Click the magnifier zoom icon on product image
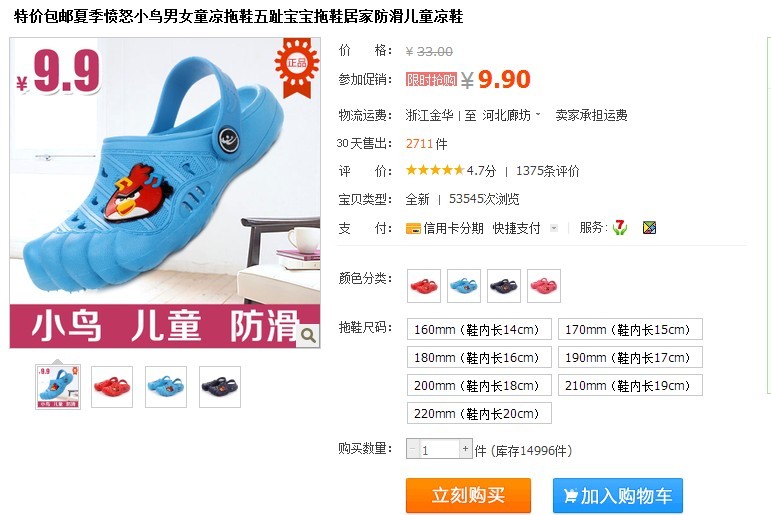This screenshot has height=515, width=771. [x=308, y=335]
